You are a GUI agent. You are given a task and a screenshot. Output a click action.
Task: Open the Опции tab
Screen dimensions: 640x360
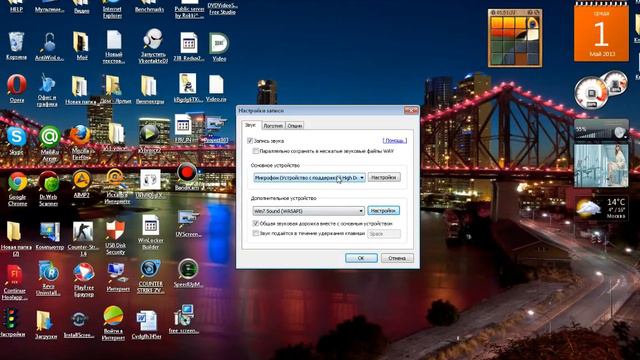point(295,126)
